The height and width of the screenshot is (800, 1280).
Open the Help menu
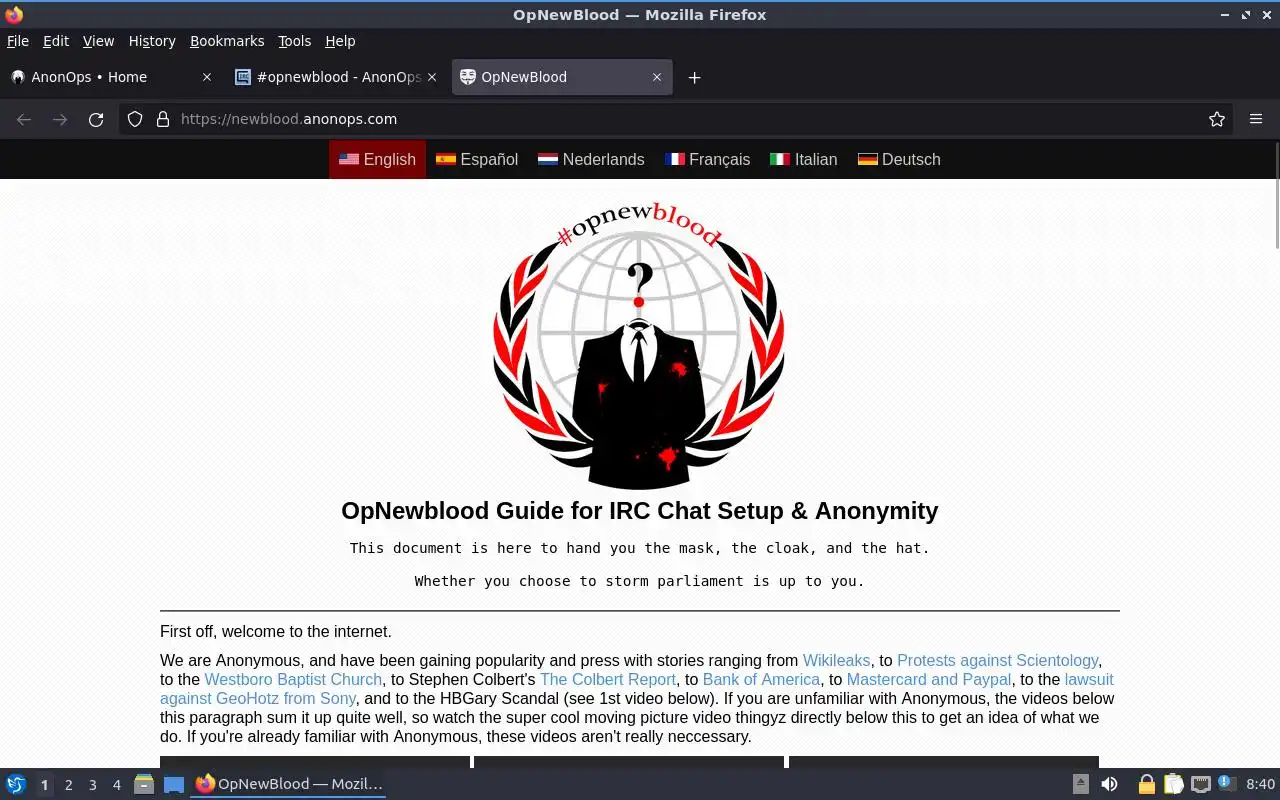click(x=340, y=41)
